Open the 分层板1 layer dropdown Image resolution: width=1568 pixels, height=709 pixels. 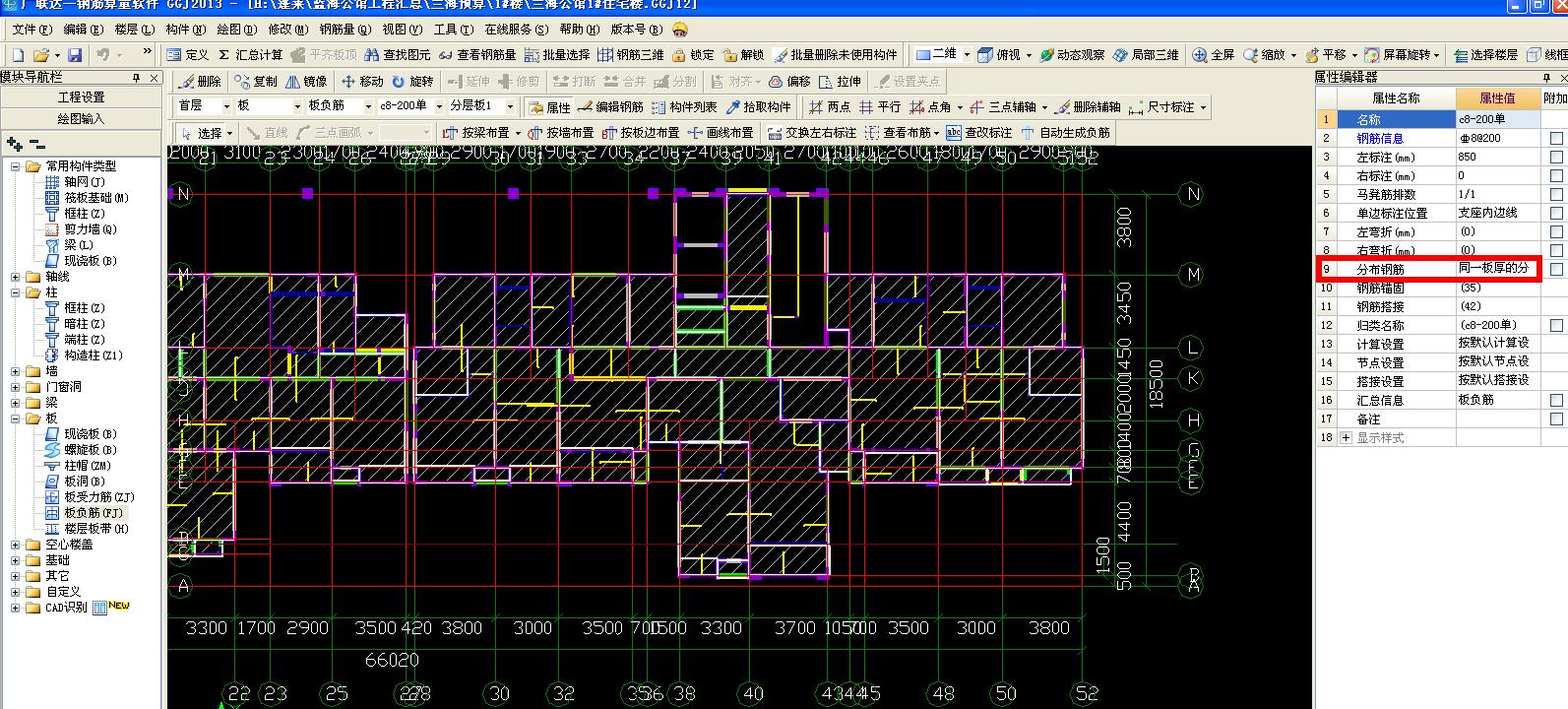coord(510,106)
